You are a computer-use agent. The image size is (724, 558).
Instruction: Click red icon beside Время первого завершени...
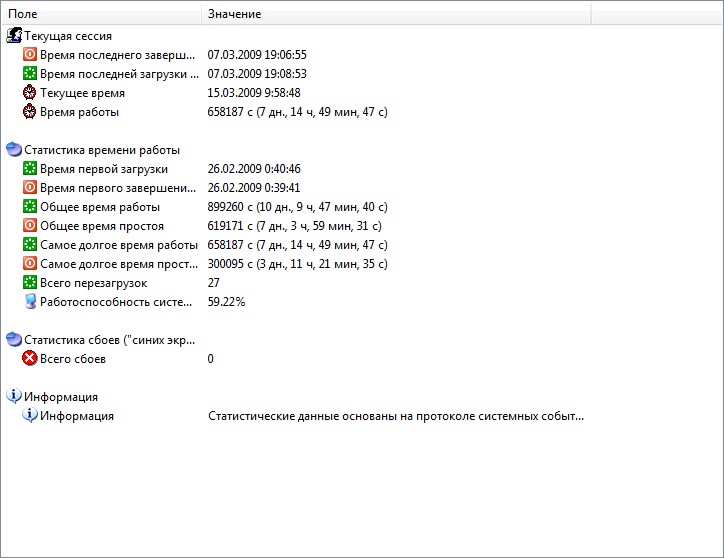pyautogui.click(x=30, y=188)
